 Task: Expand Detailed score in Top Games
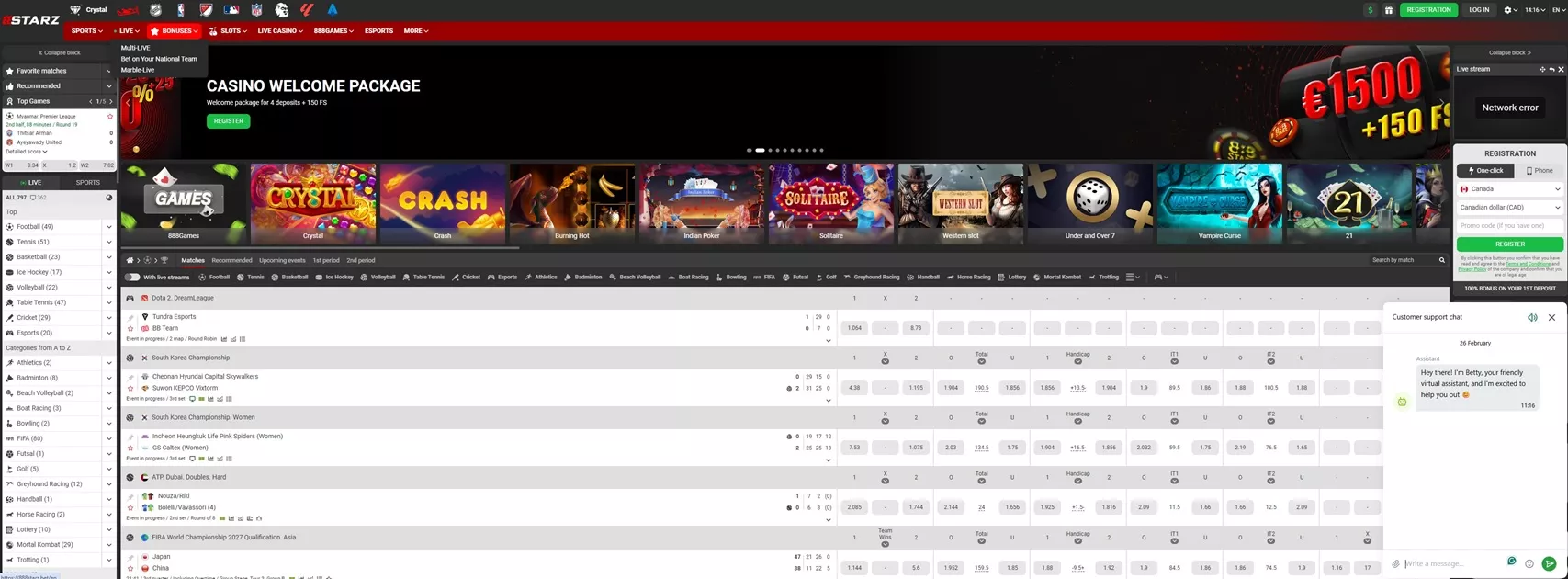[x=26, y=152]
